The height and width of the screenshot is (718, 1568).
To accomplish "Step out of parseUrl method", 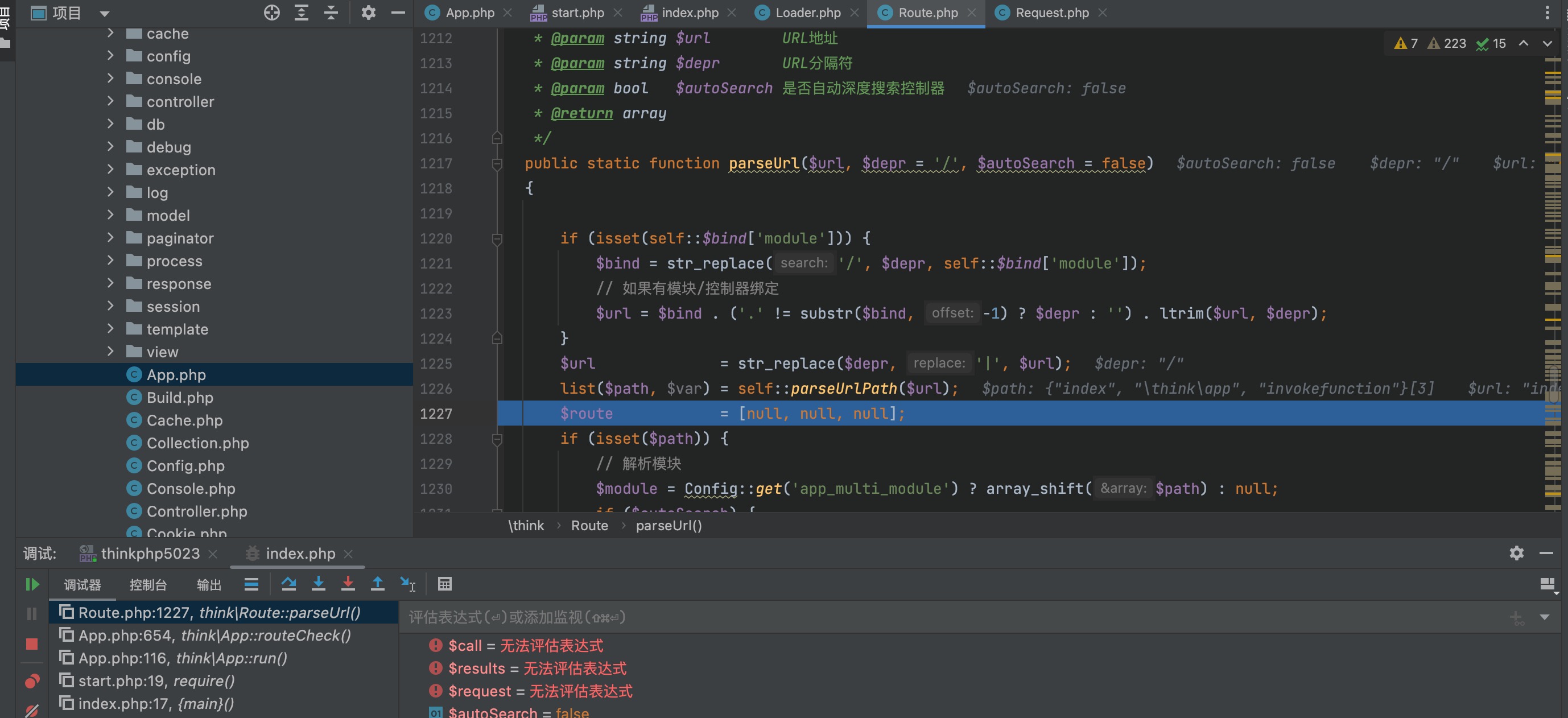I will (378, 585).
